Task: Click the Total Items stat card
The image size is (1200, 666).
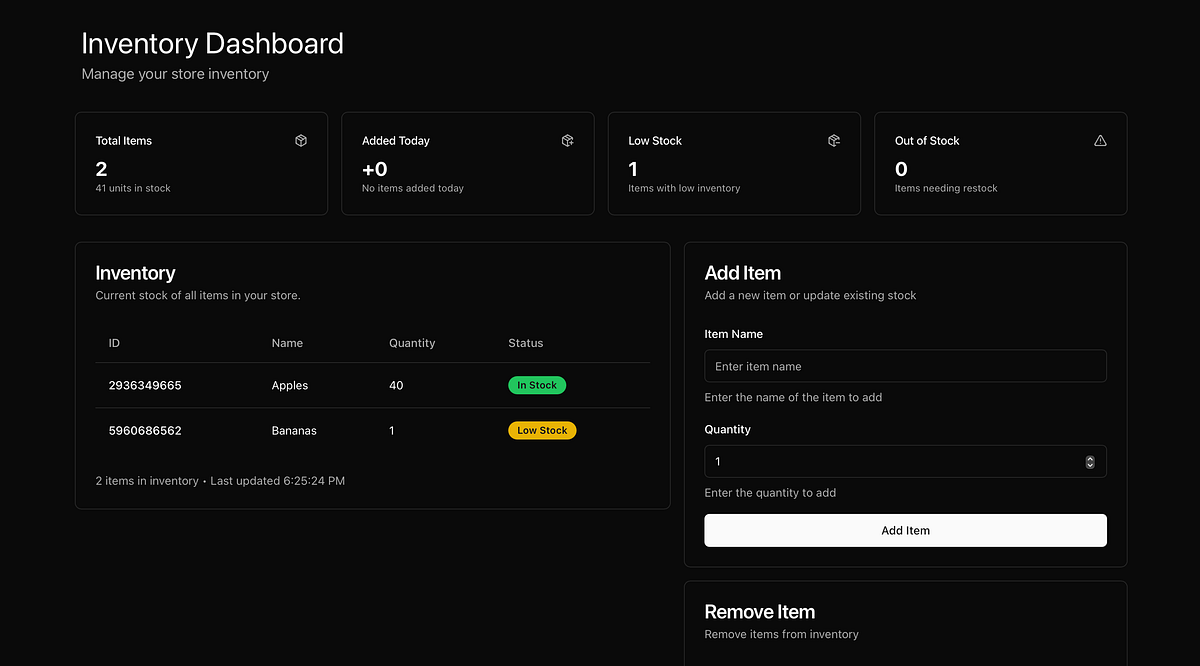Action: click(x=200, y=163)
